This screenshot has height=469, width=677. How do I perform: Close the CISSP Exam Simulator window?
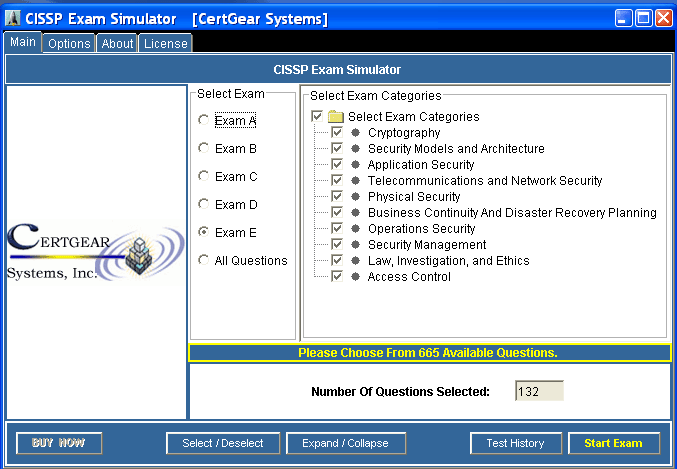click(x=663, y=18)
